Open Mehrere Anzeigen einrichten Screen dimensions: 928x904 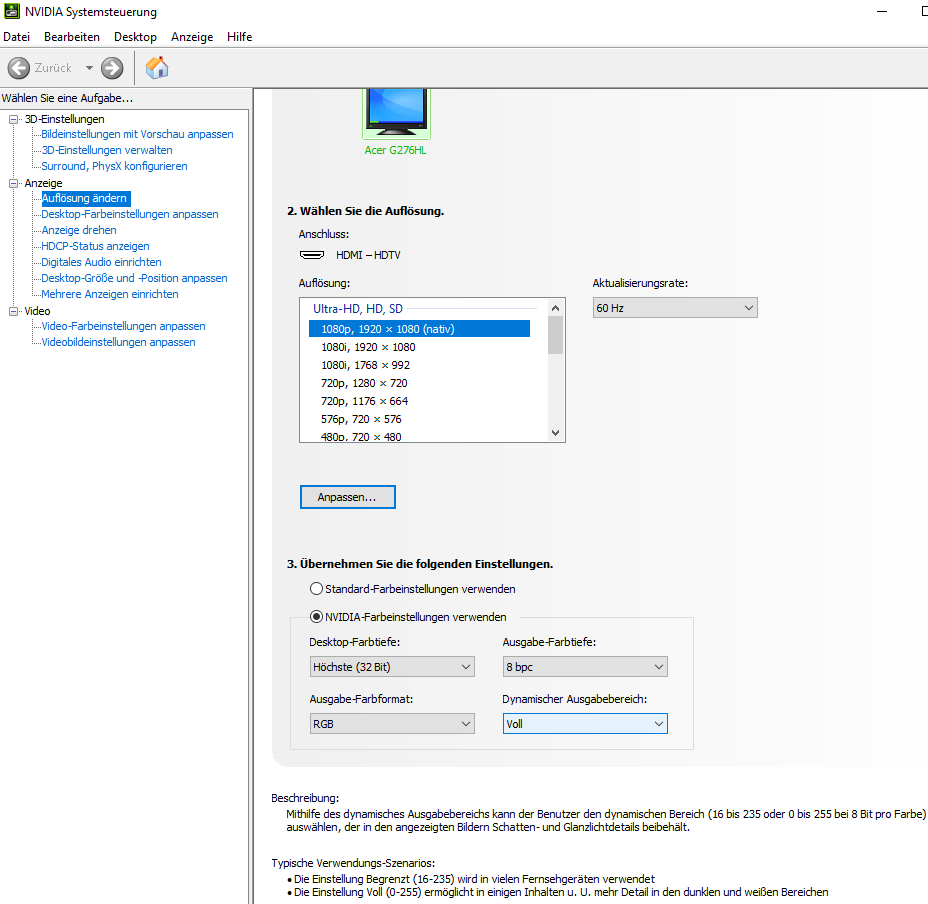click(x=109, y=294)
